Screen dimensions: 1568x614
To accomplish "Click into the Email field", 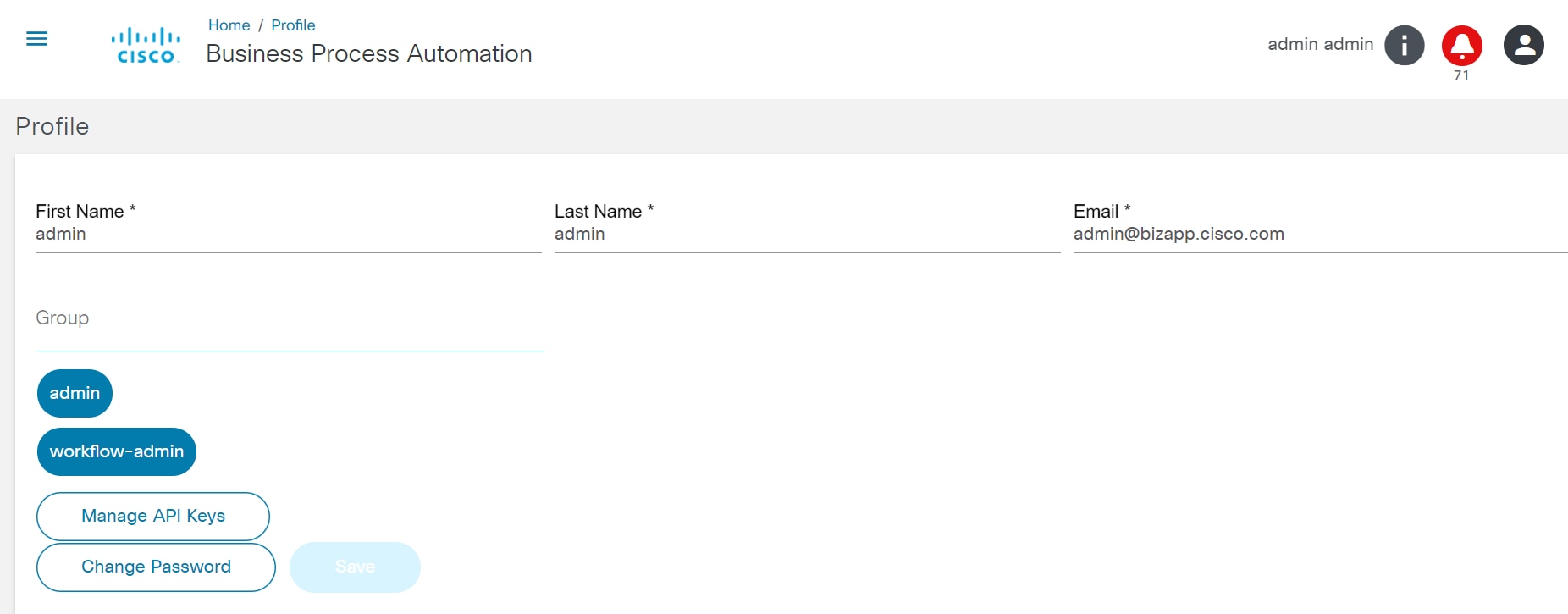I will pyautogui.click(x=1319, y=235).
